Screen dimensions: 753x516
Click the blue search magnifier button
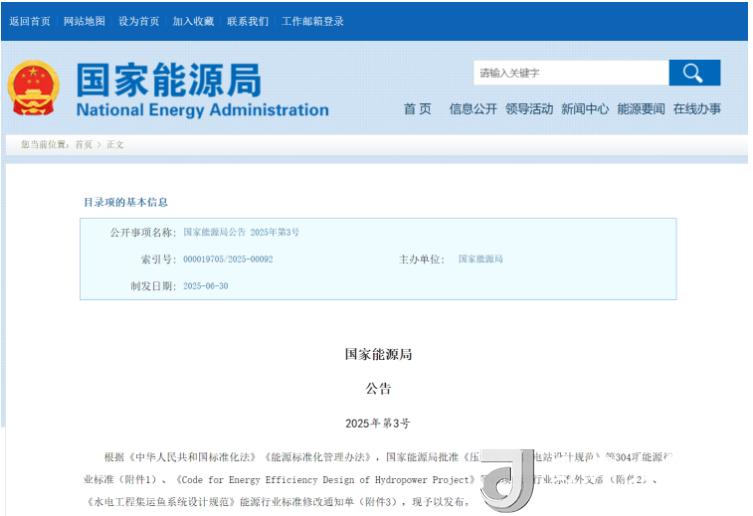(x=694, y=73)
